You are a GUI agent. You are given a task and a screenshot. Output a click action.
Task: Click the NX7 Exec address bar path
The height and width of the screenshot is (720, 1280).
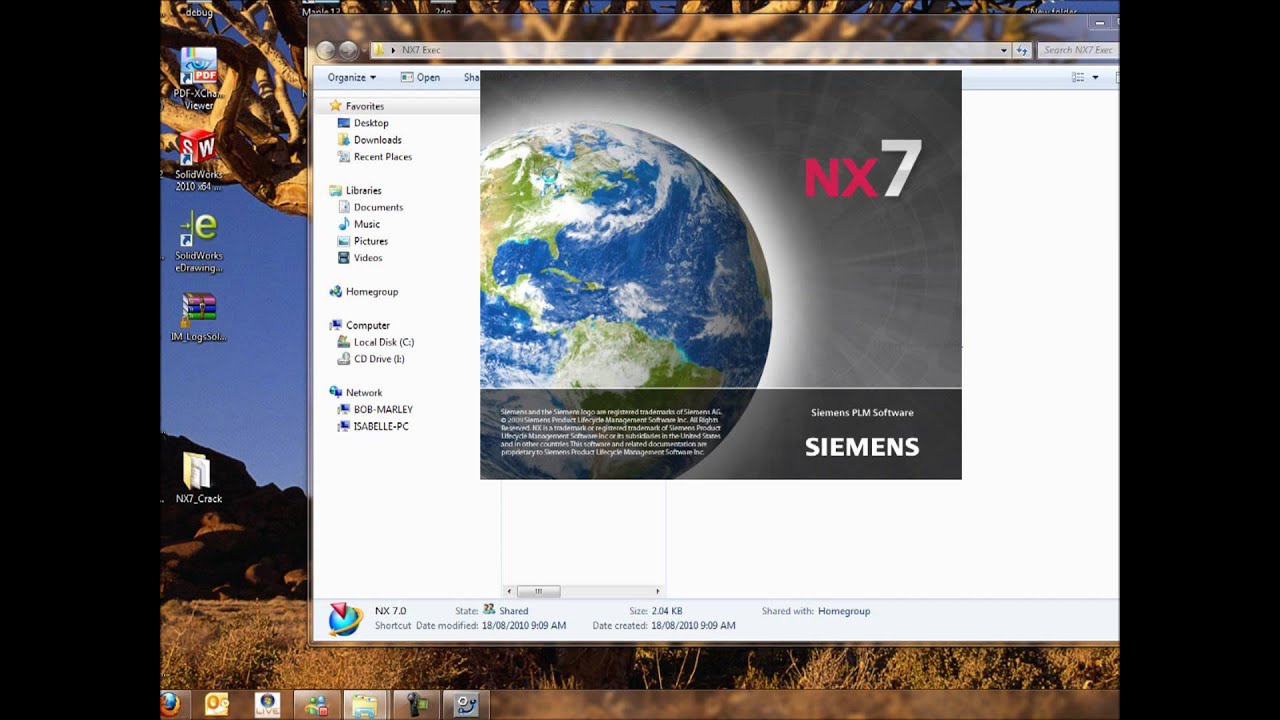[x=421, y=50]
